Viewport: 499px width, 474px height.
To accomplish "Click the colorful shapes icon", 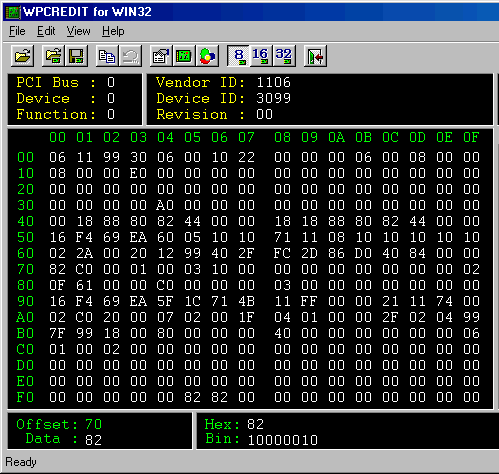I will tap(207, 56).
